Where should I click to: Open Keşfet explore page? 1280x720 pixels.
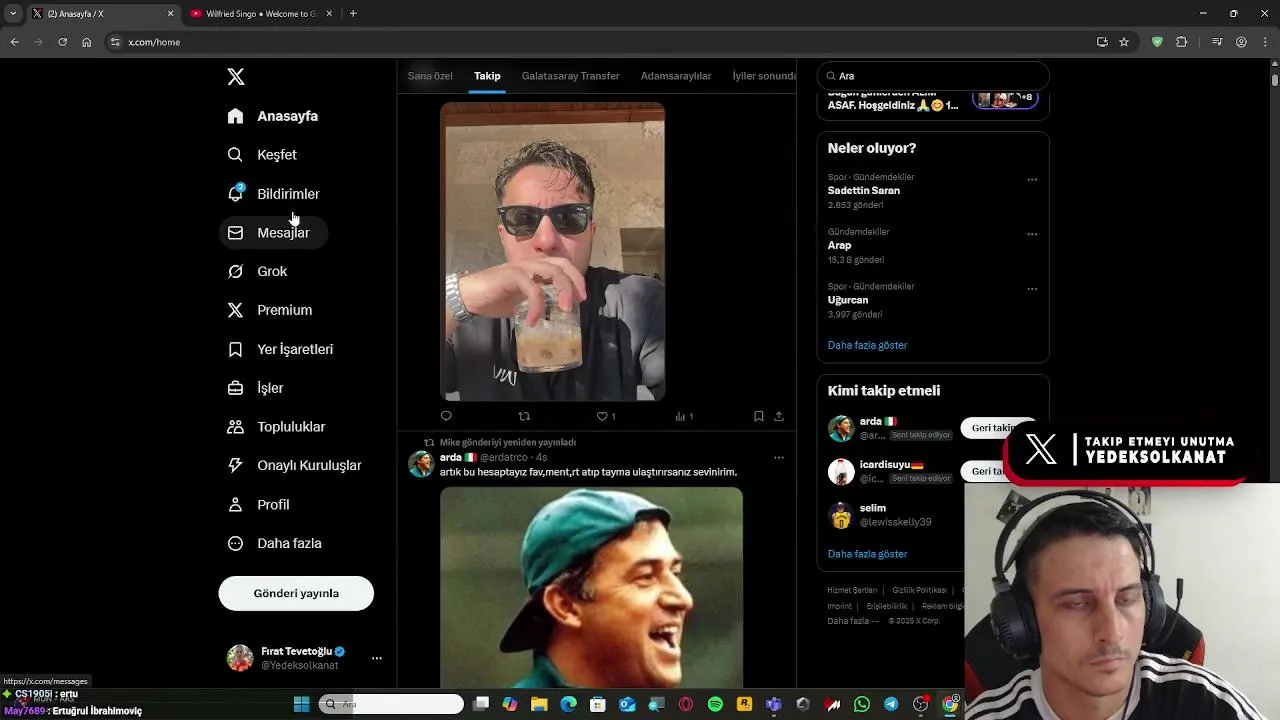262,155
